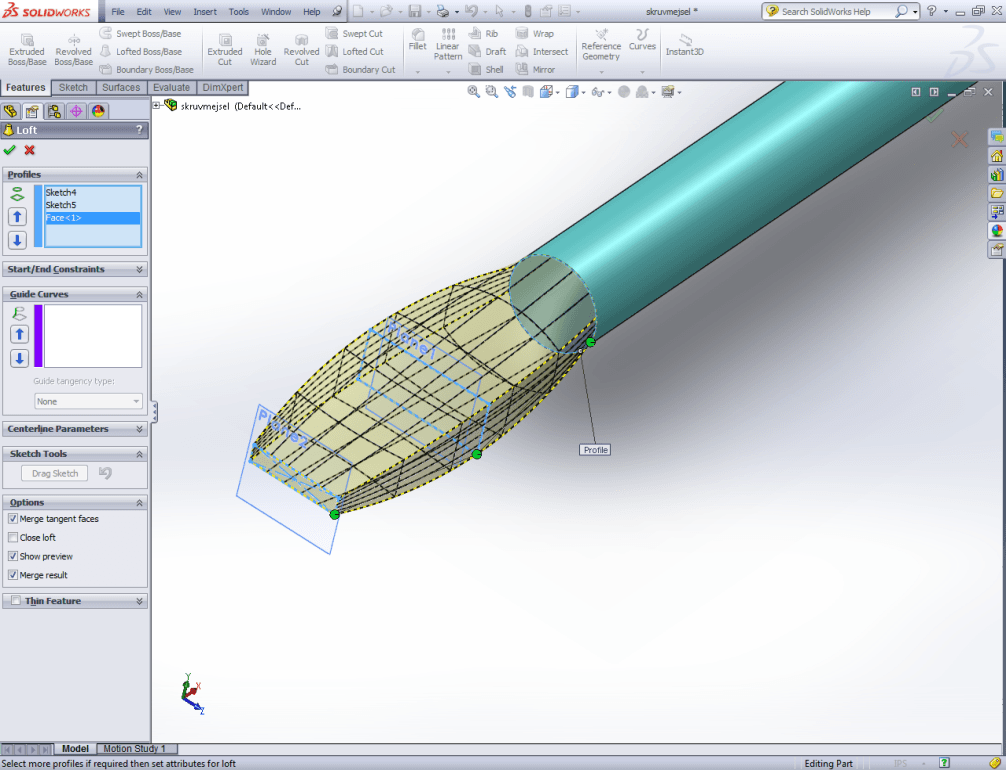Open the Insert menu
Screen dimensions: 1006x770
click(x=205, y=12)
